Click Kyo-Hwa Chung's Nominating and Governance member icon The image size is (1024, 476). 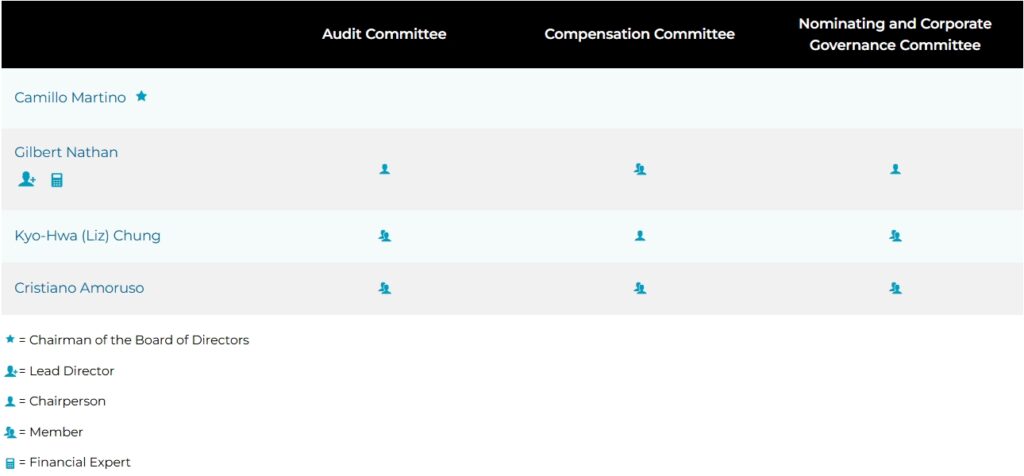click(895, 236)
